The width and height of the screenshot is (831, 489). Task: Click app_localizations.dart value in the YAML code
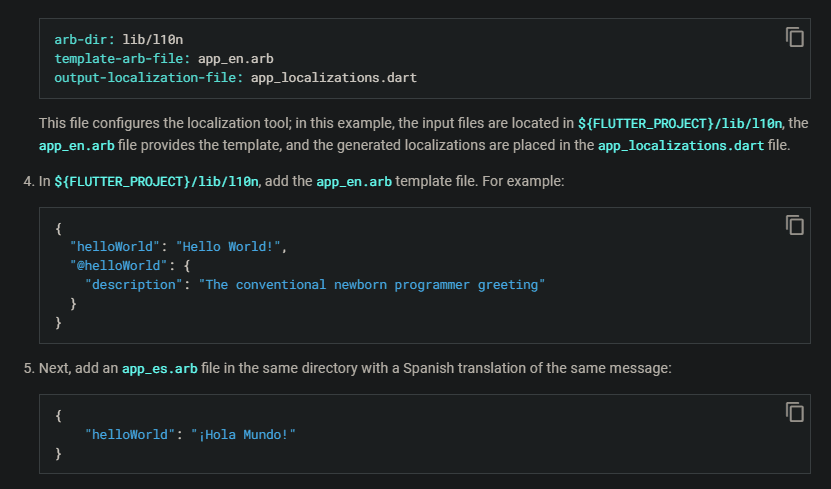click(x=333, y=77)
